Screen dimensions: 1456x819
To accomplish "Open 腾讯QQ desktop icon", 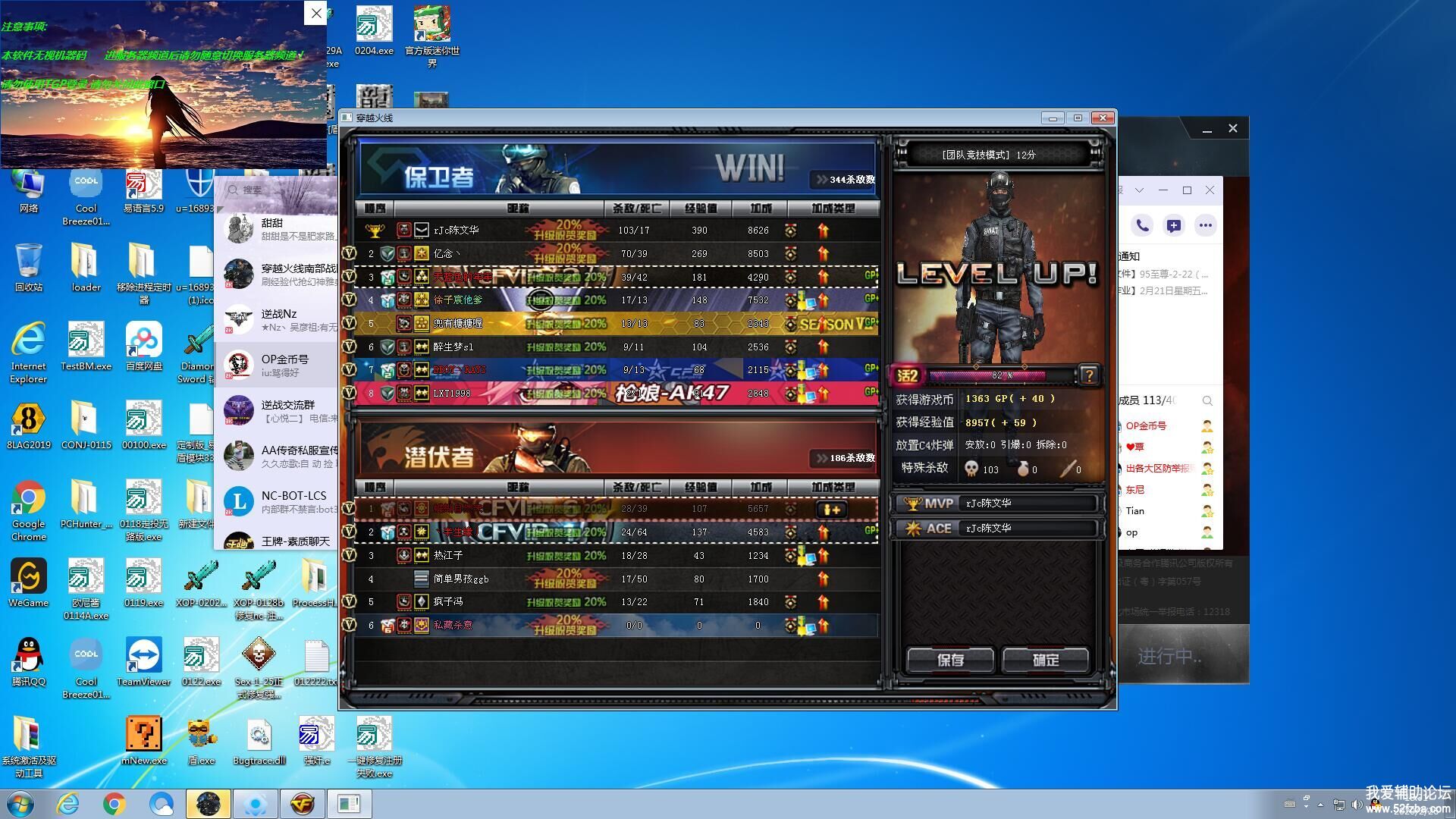I will click(29, 662).
